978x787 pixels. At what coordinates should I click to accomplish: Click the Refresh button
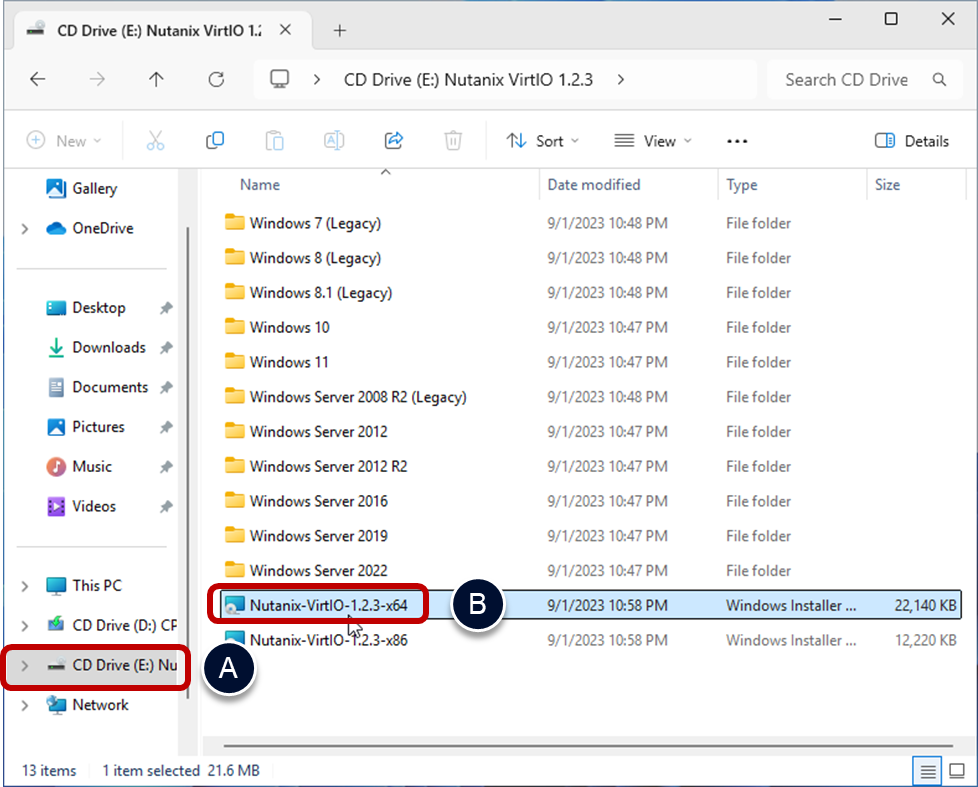coord(216,80)
